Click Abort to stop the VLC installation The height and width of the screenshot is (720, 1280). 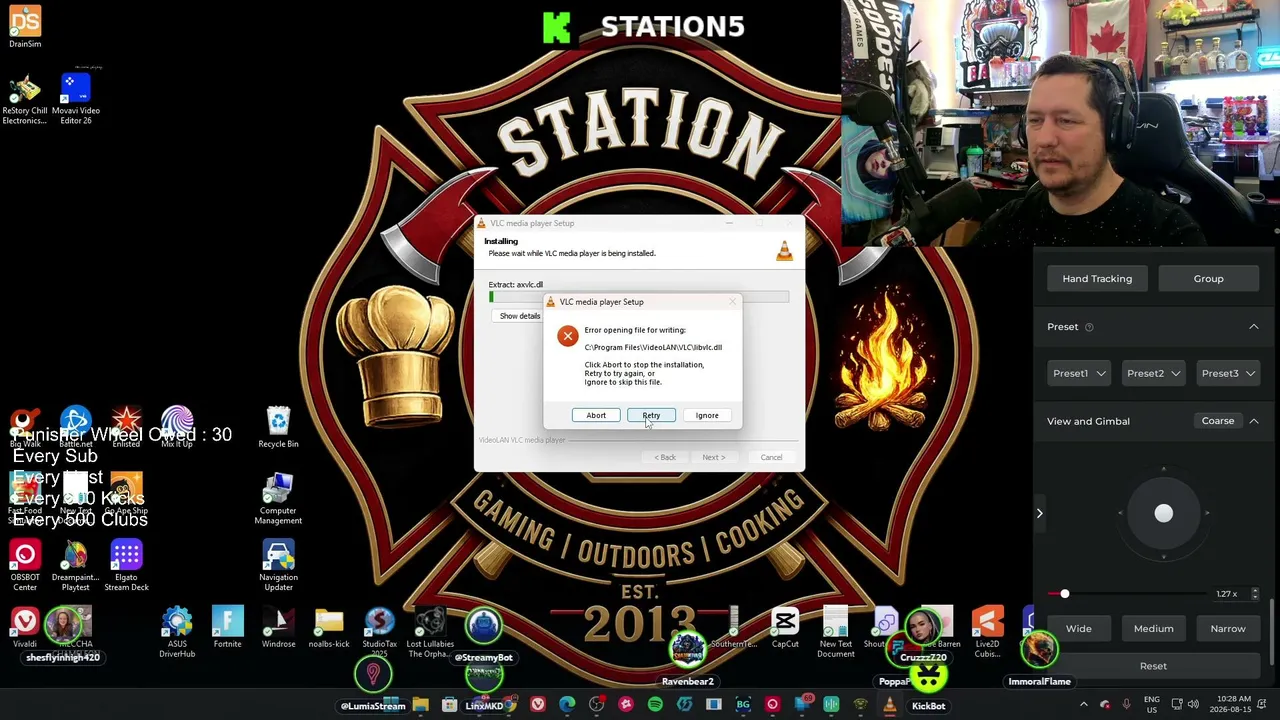pyautogui.click(x=596, y=415)
